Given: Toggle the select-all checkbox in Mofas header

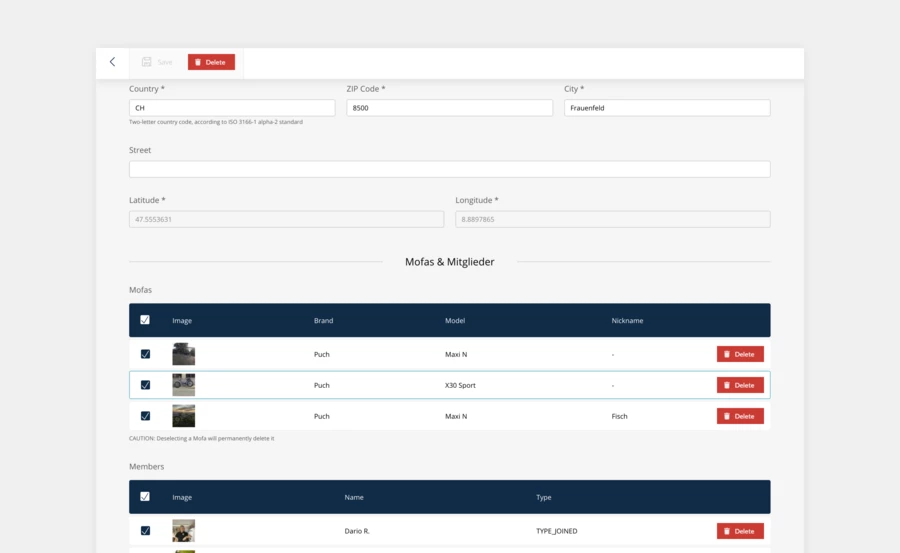Looking at the screenshot, I should [x=145, y=320].
